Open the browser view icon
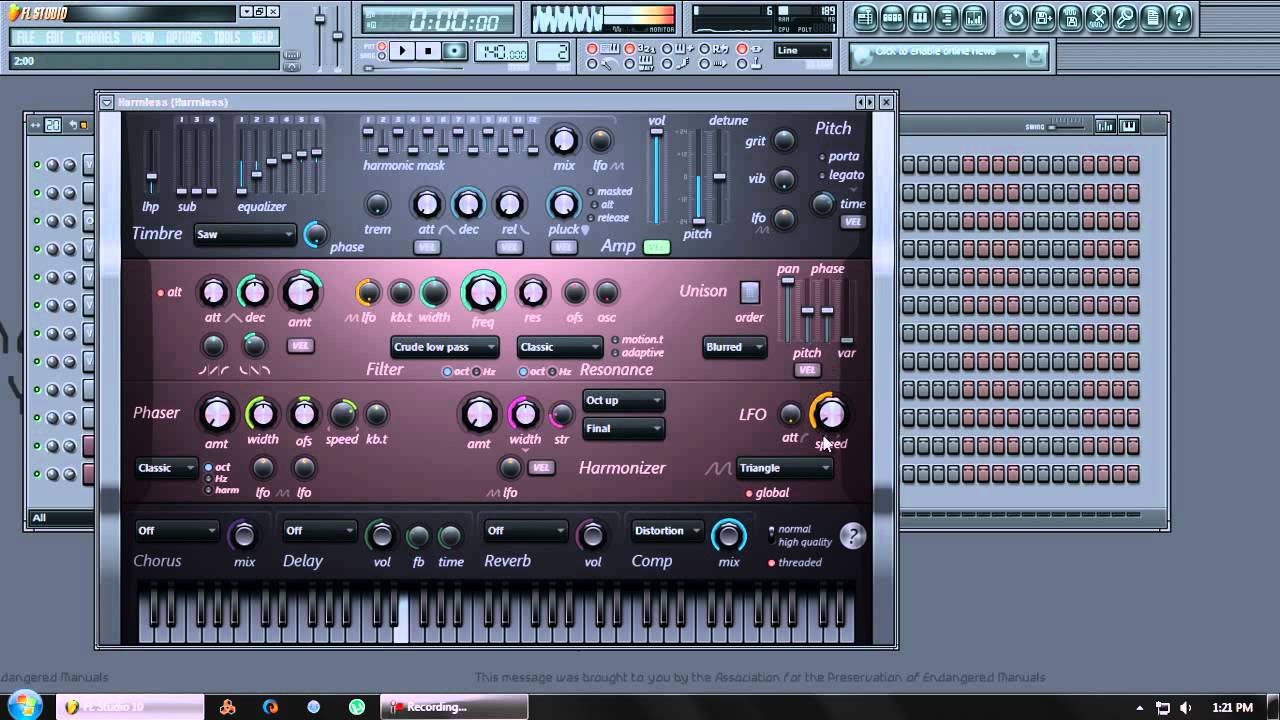 click(x=946, y=17)
